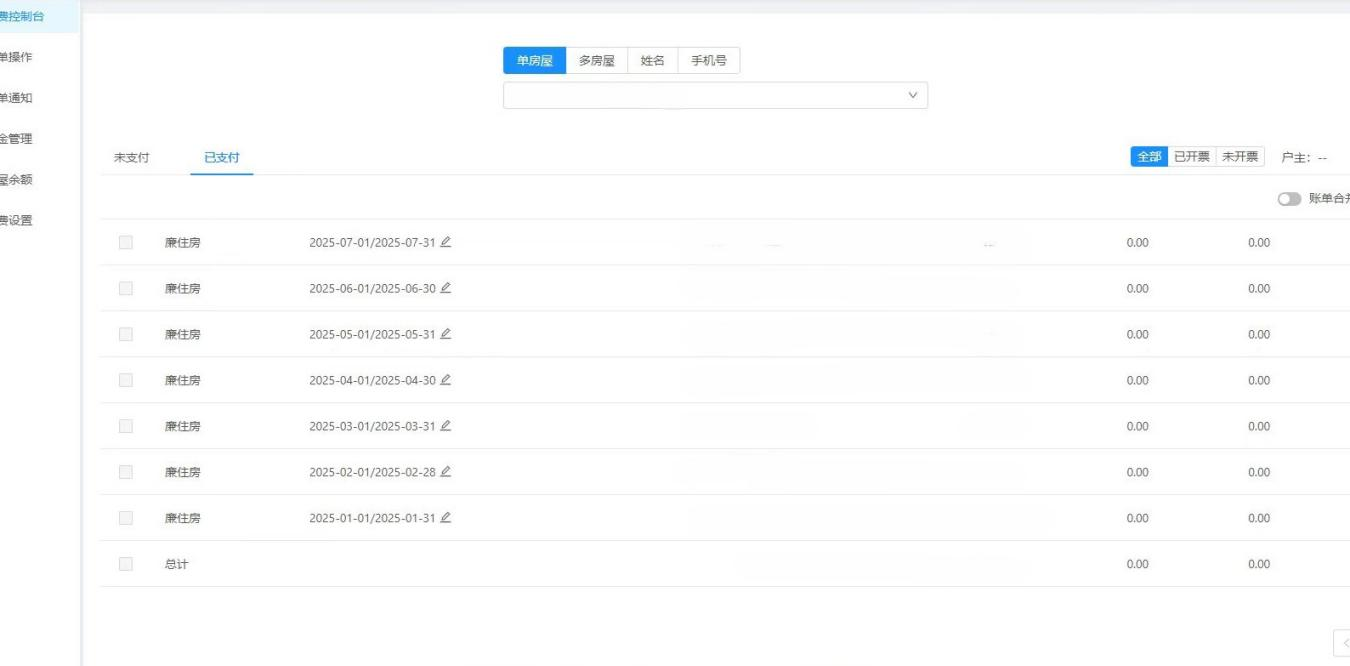Edit the 2025-05-01/2025-05-31 billing period
The image size is (1350, 666).
point(446,334)
